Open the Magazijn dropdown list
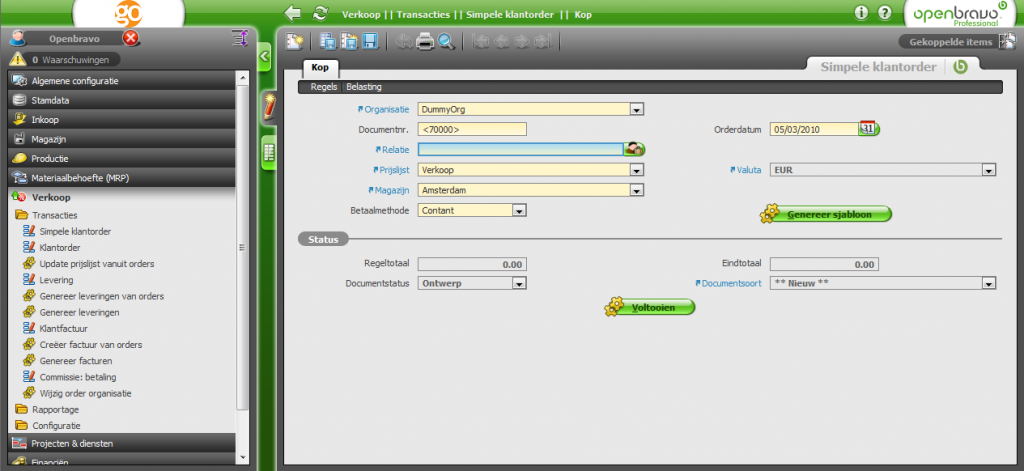 click(636, 190)
